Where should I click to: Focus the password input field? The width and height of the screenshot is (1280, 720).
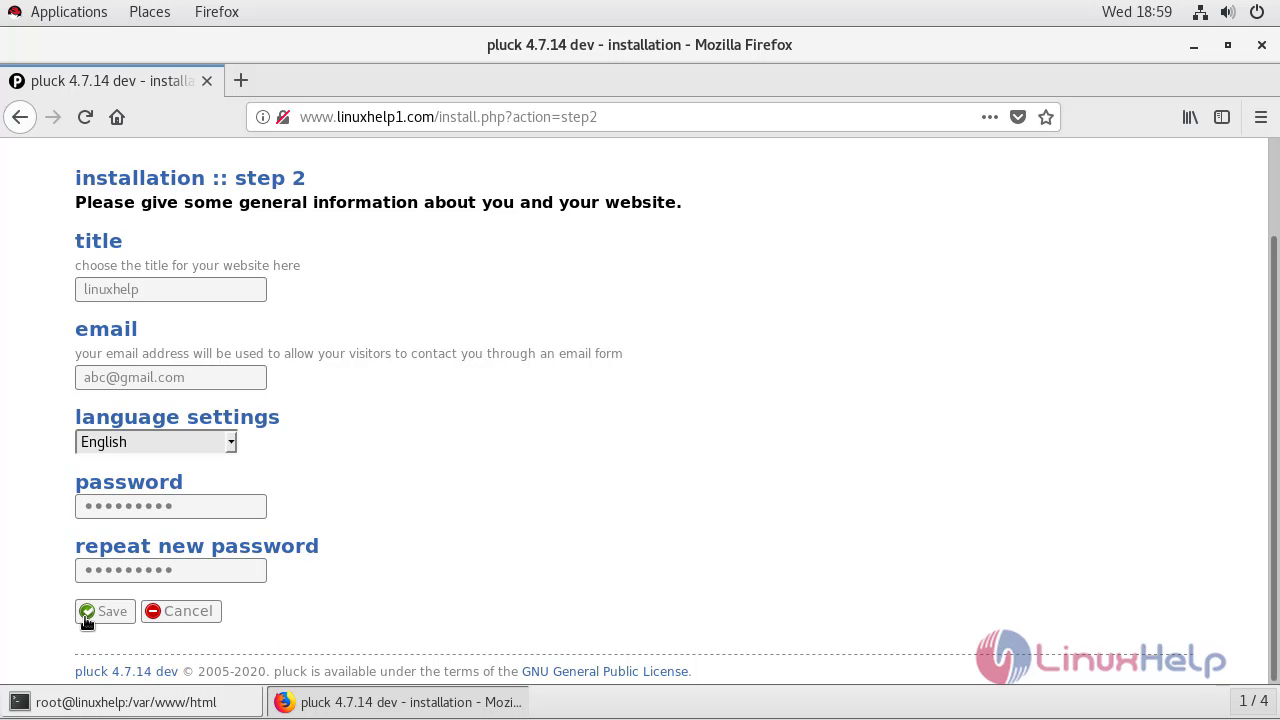(x=171, y=506)
